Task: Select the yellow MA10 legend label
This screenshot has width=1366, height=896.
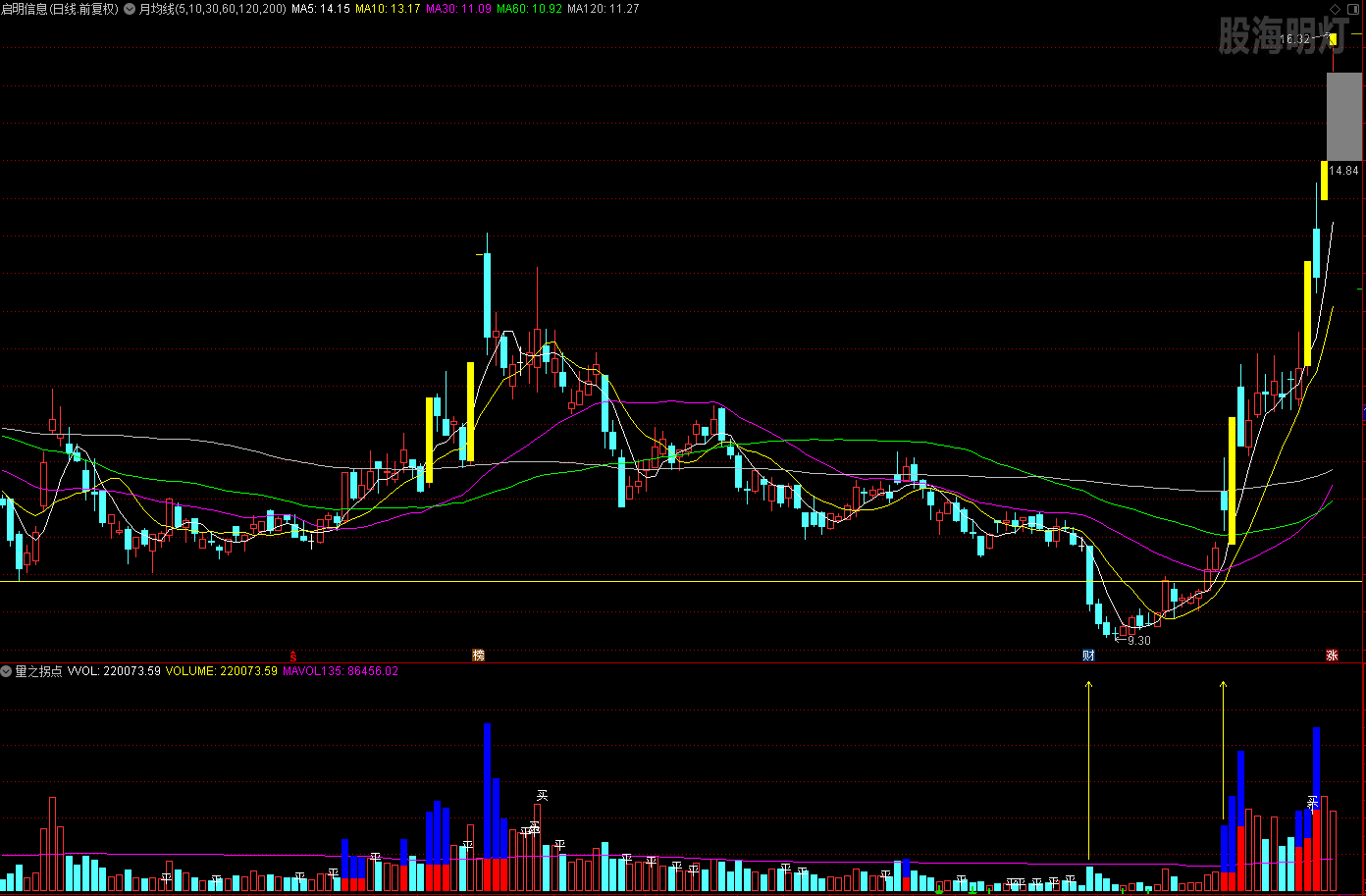Action: pyautogui.click(x=388, y=9)
